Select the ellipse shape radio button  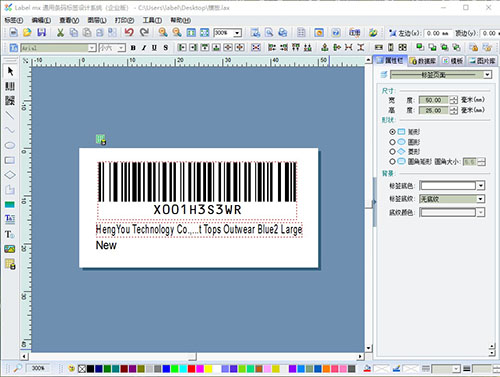(x=392, y=142)
